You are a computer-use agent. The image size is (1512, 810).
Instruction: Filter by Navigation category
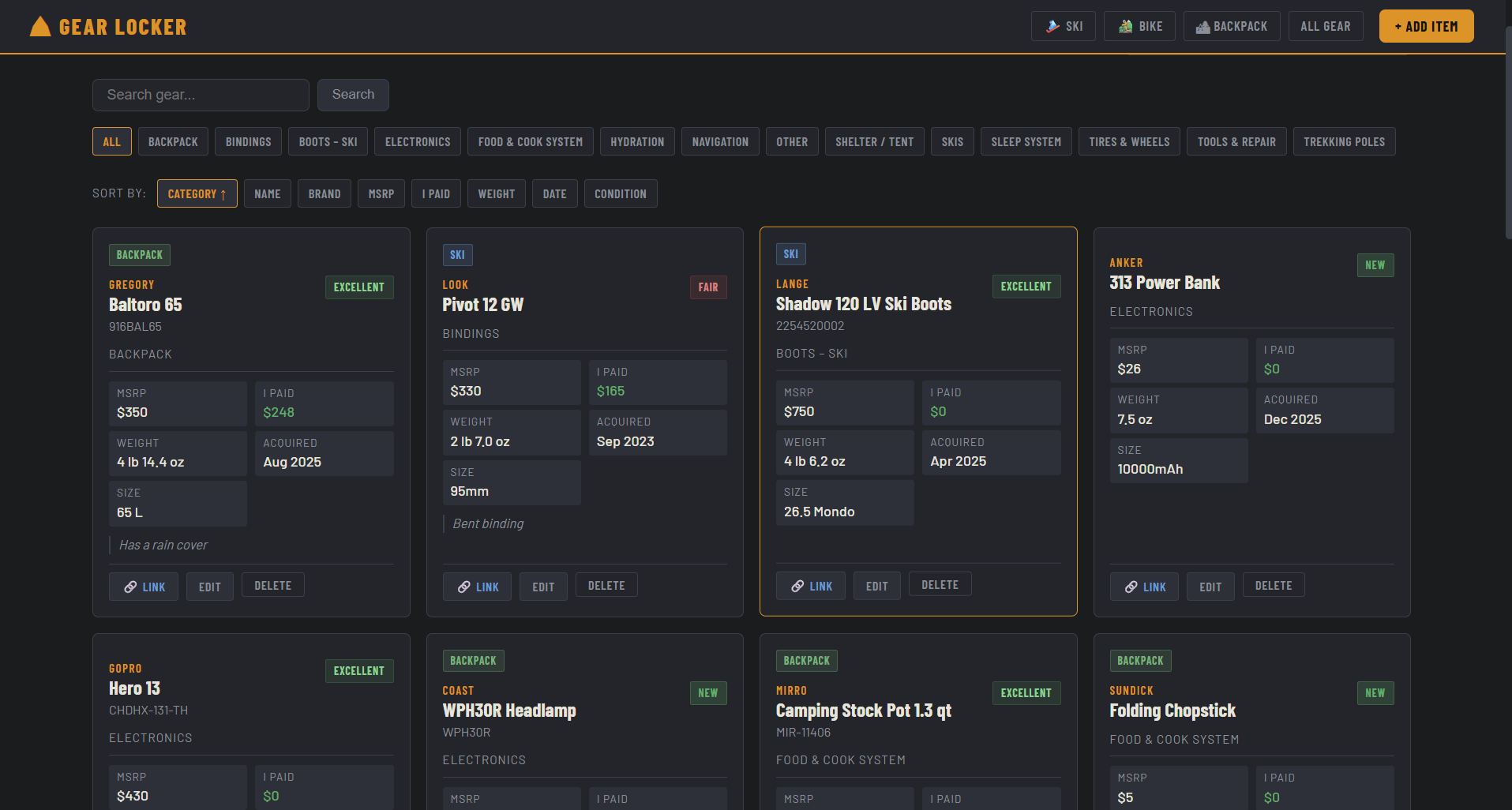coord(720,141)
